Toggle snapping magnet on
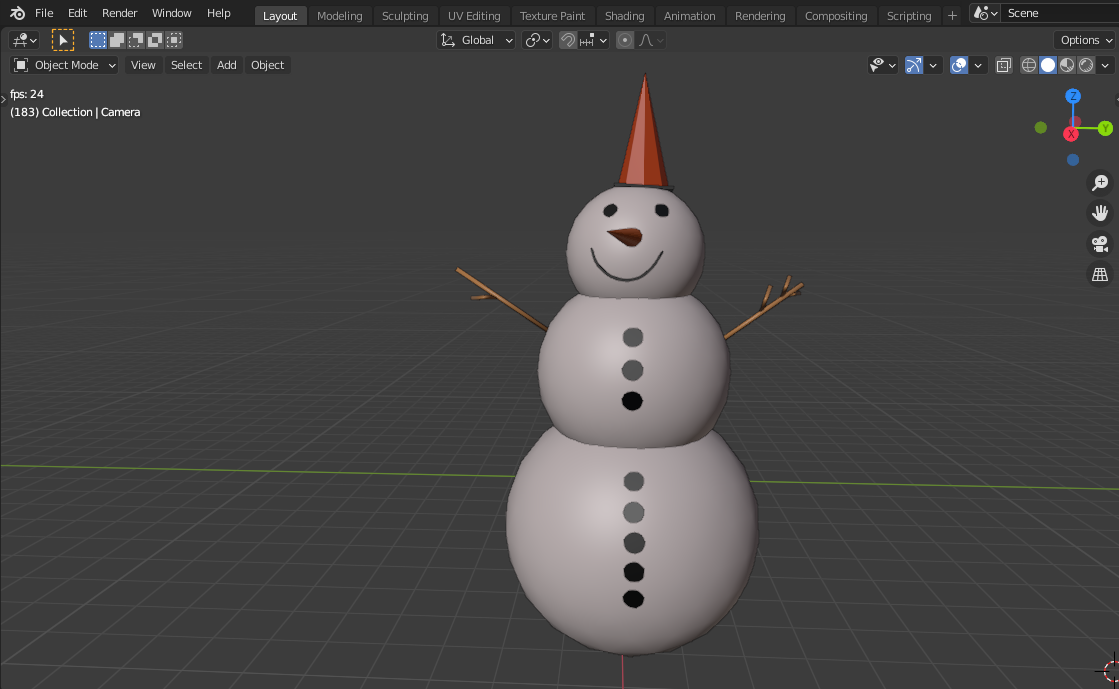The image size is (1119, 689). [x=567, y=40]
